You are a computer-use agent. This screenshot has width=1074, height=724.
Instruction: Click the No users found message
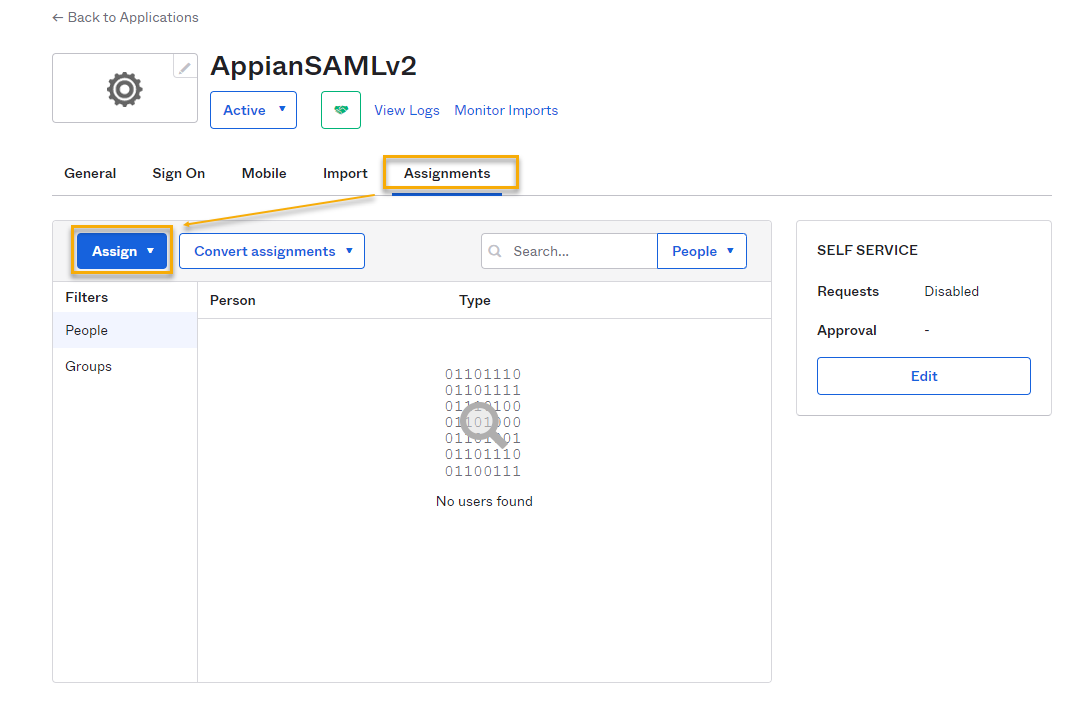click(x=484, y=501)
